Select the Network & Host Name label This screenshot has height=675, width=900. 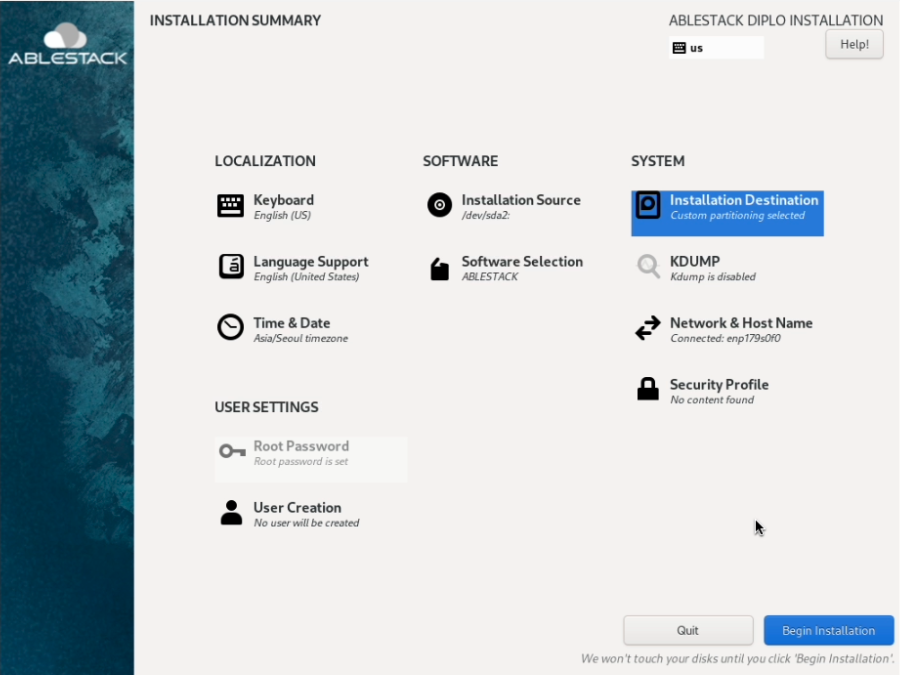point(740,323)
